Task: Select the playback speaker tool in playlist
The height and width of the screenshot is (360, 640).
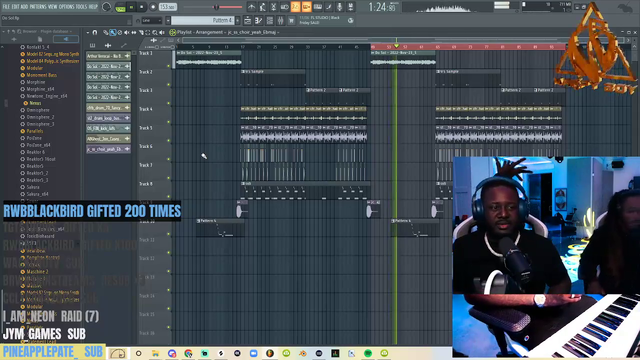Action: [162, 32]
